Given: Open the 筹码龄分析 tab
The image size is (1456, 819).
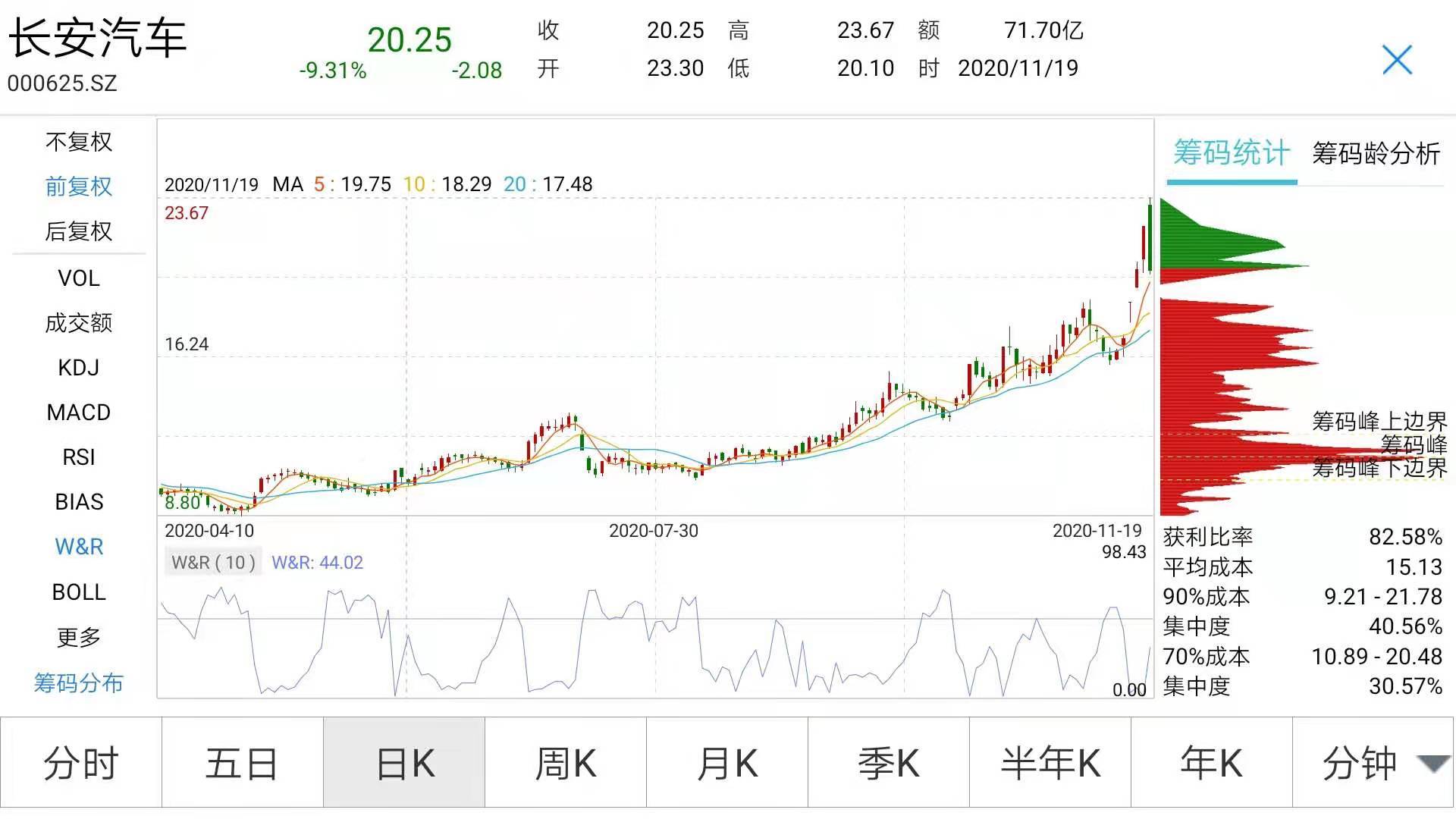Looking at the screenshot, I should (x=1375, y=154).
